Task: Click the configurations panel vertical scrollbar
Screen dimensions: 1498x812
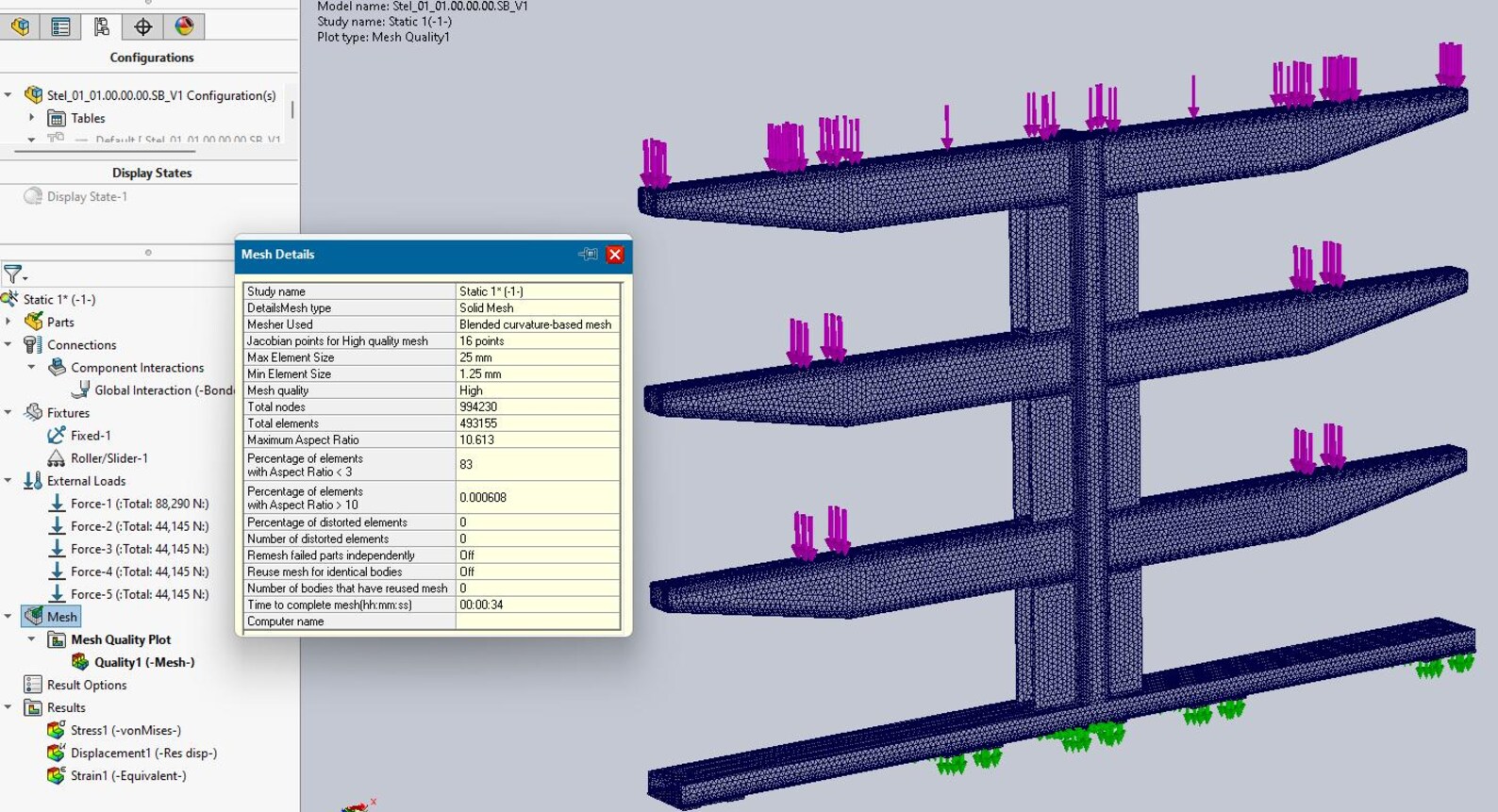Action: tap(292, 109)
